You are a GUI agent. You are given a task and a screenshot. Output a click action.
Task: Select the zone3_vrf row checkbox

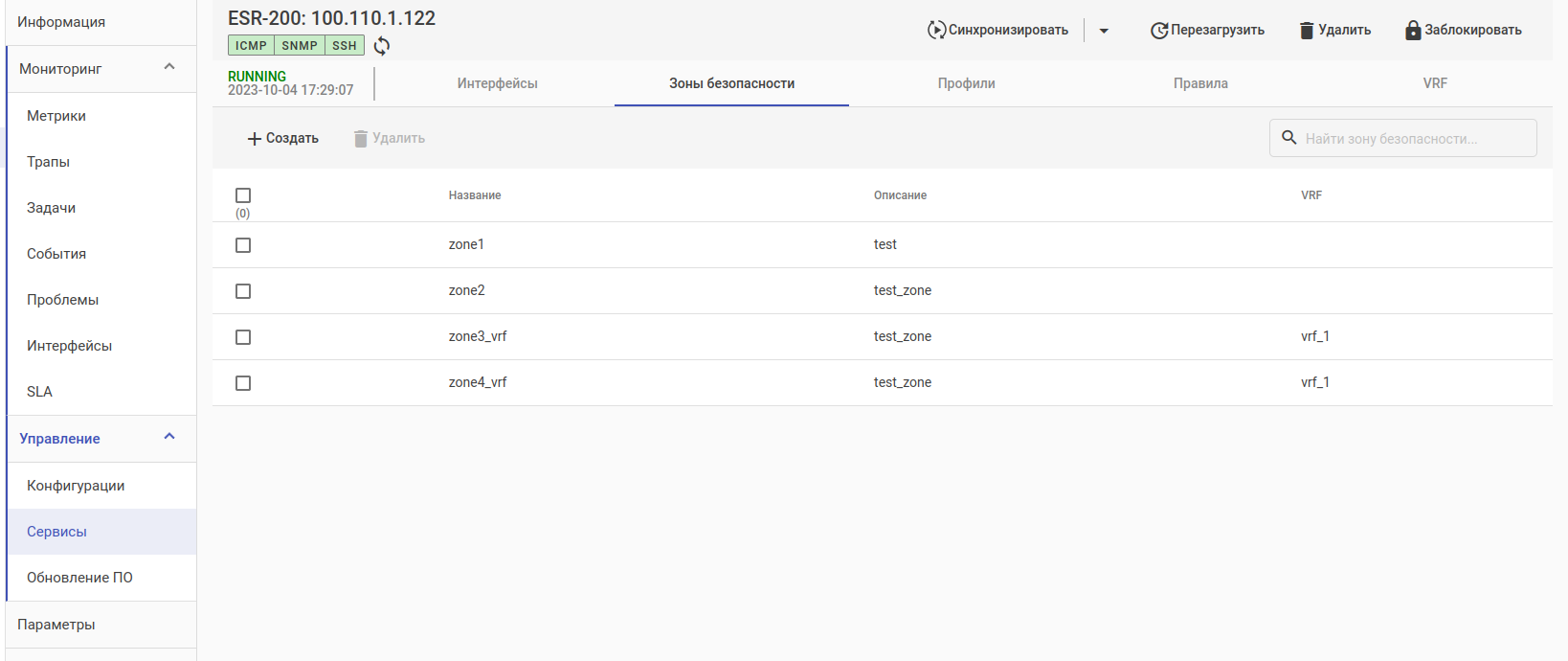tap(243, 337)
